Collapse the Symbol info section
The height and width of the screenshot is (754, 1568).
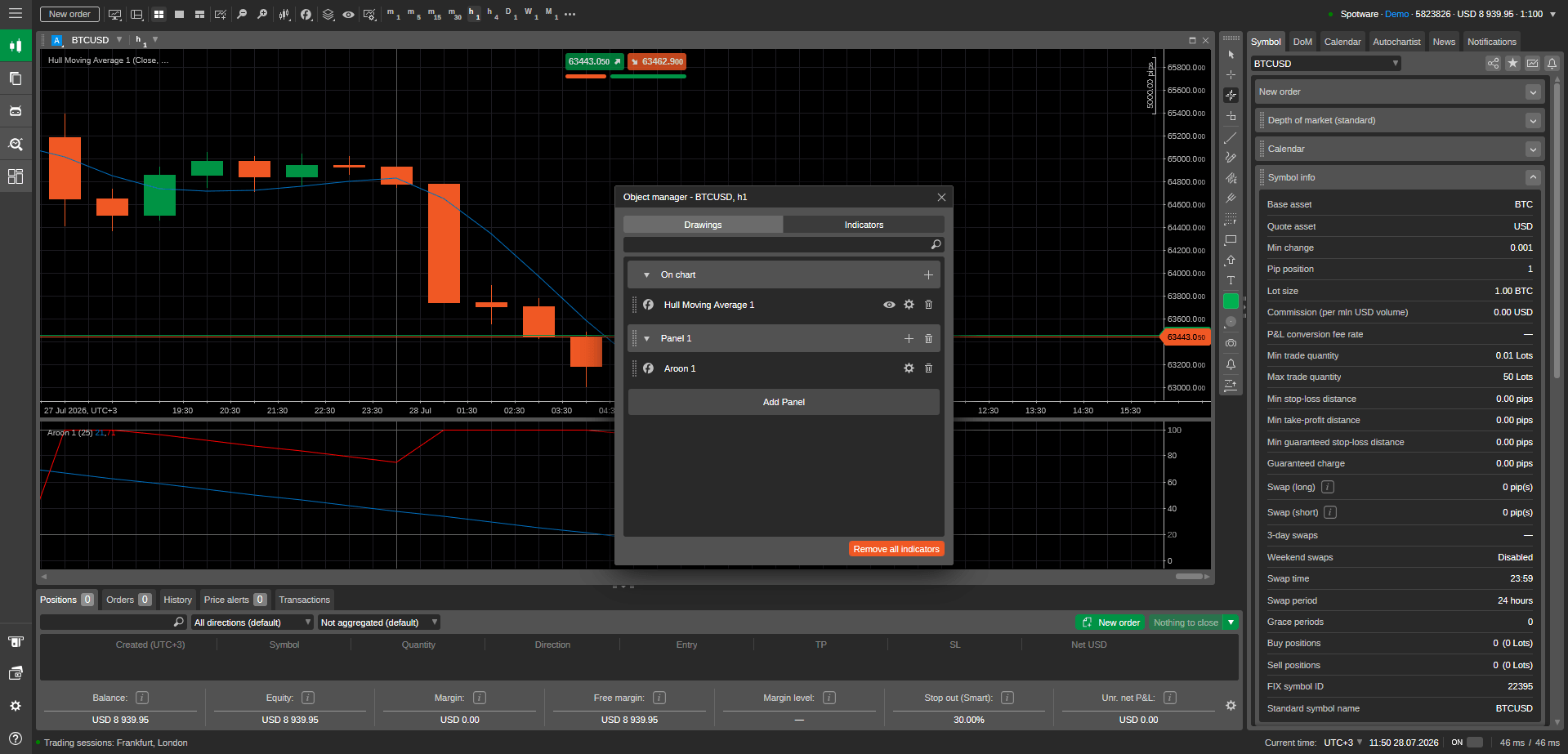tap(1533, 177)
